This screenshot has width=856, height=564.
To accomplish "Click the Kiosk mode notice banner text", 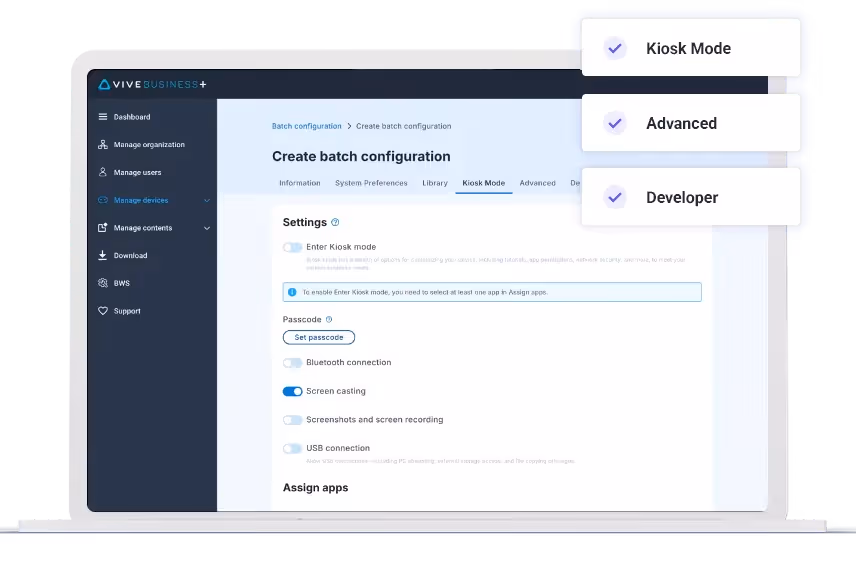I will click(x=425, y=292).
